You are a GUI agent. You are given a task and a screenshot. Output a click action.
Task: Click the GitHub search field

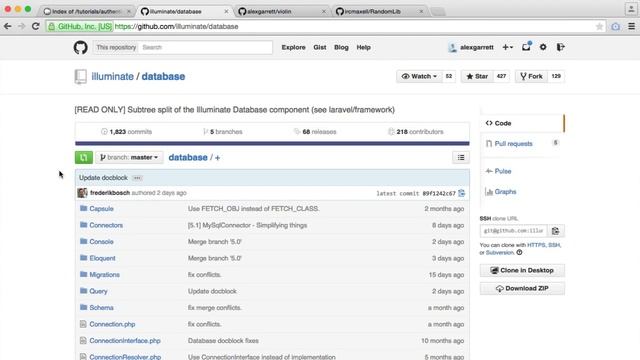coord(205,47)
